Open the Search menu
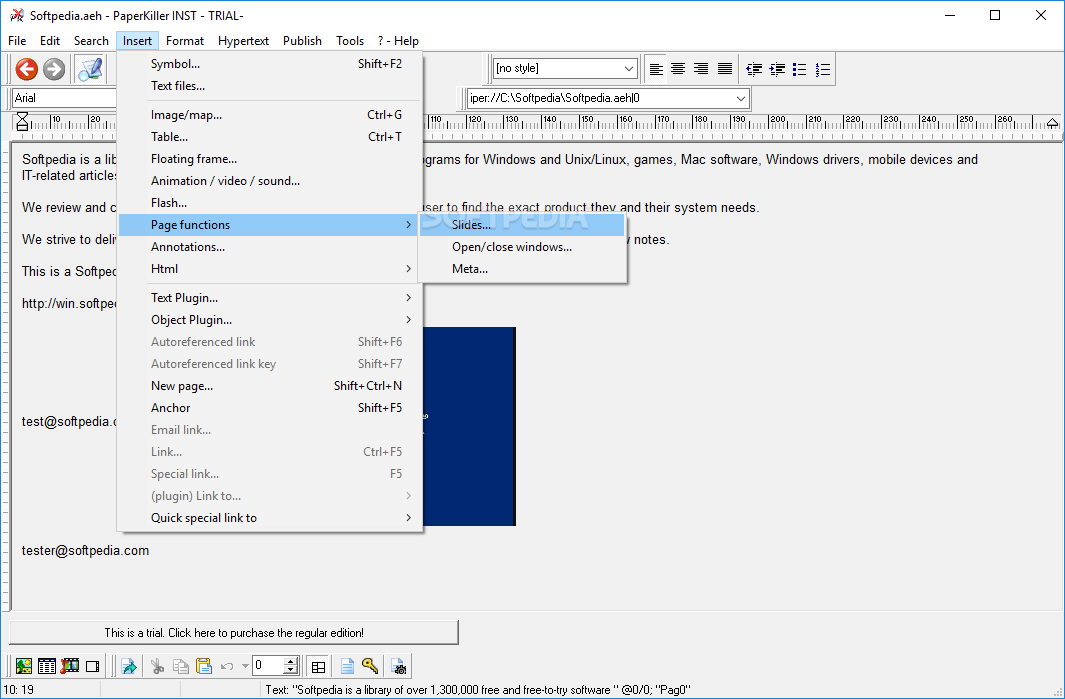Image resolution: width=1065 pixels, height=699 pixels. click(x=91, y=41)
